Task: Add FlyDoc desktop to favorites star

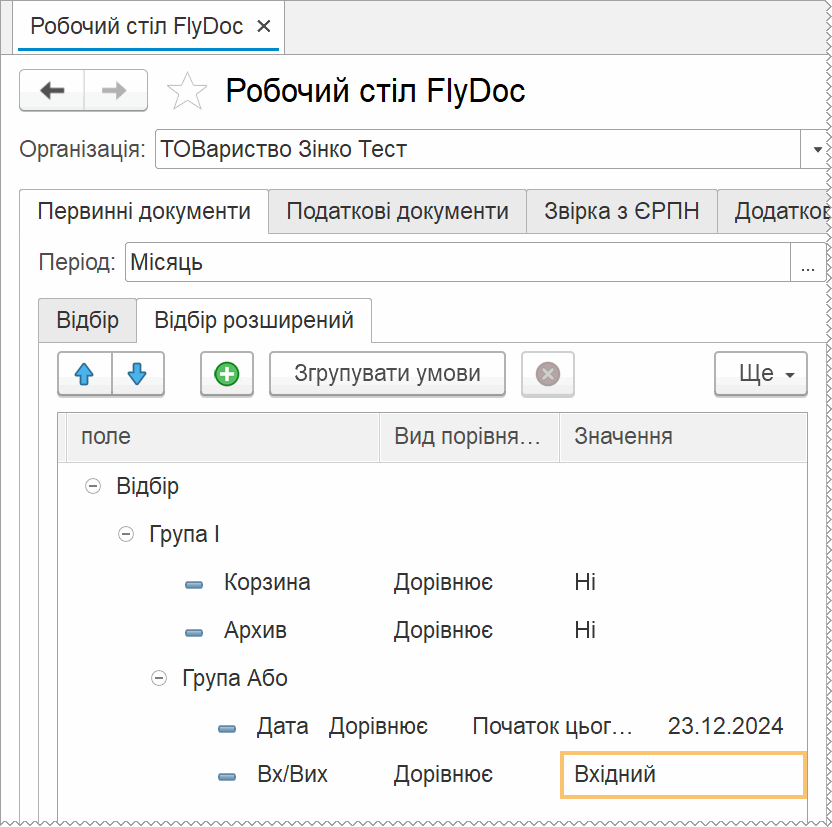Action: 186,92
